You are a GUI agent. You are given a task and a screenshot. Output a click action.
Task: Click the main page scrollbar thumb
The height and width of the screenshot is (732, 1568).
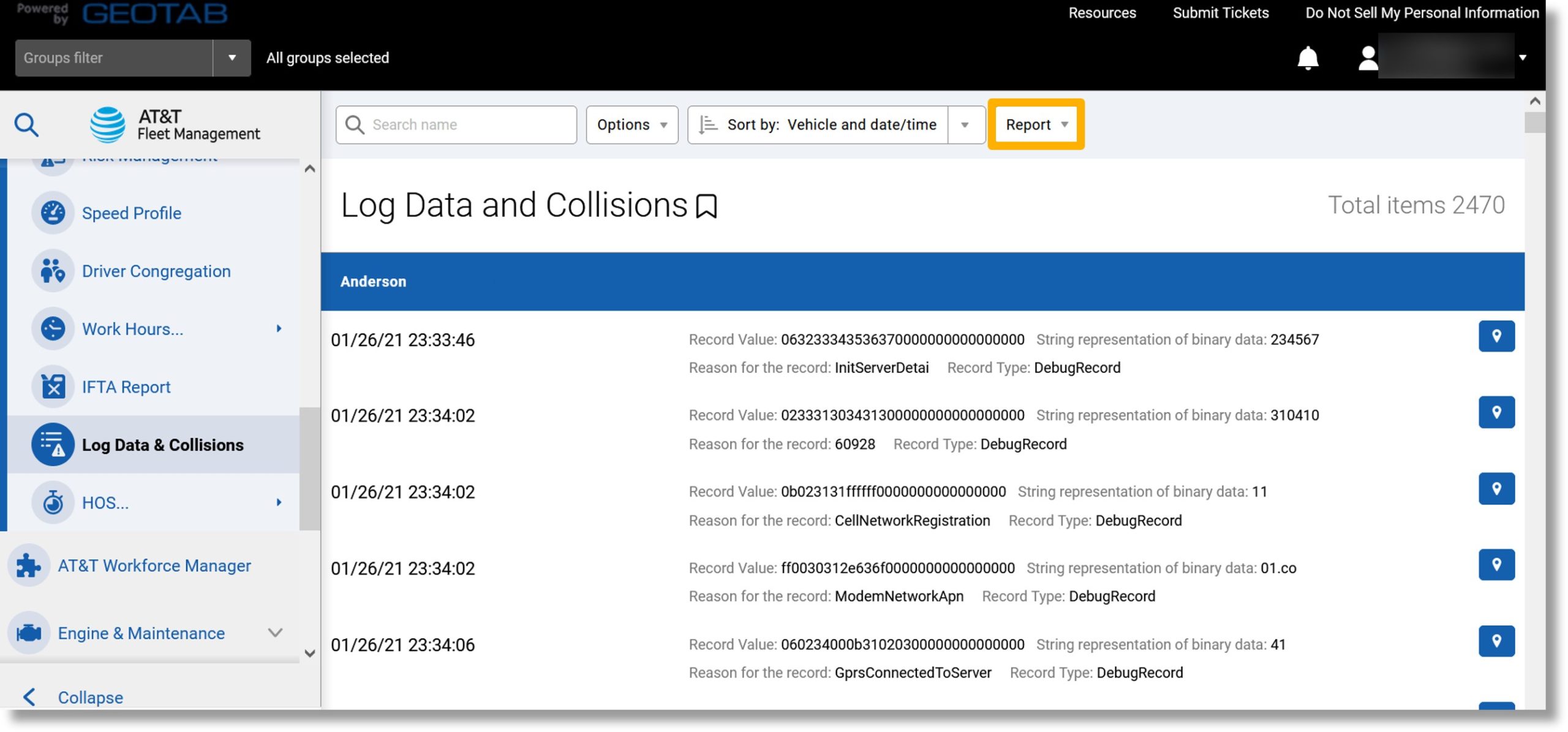tap(1535, 123)
